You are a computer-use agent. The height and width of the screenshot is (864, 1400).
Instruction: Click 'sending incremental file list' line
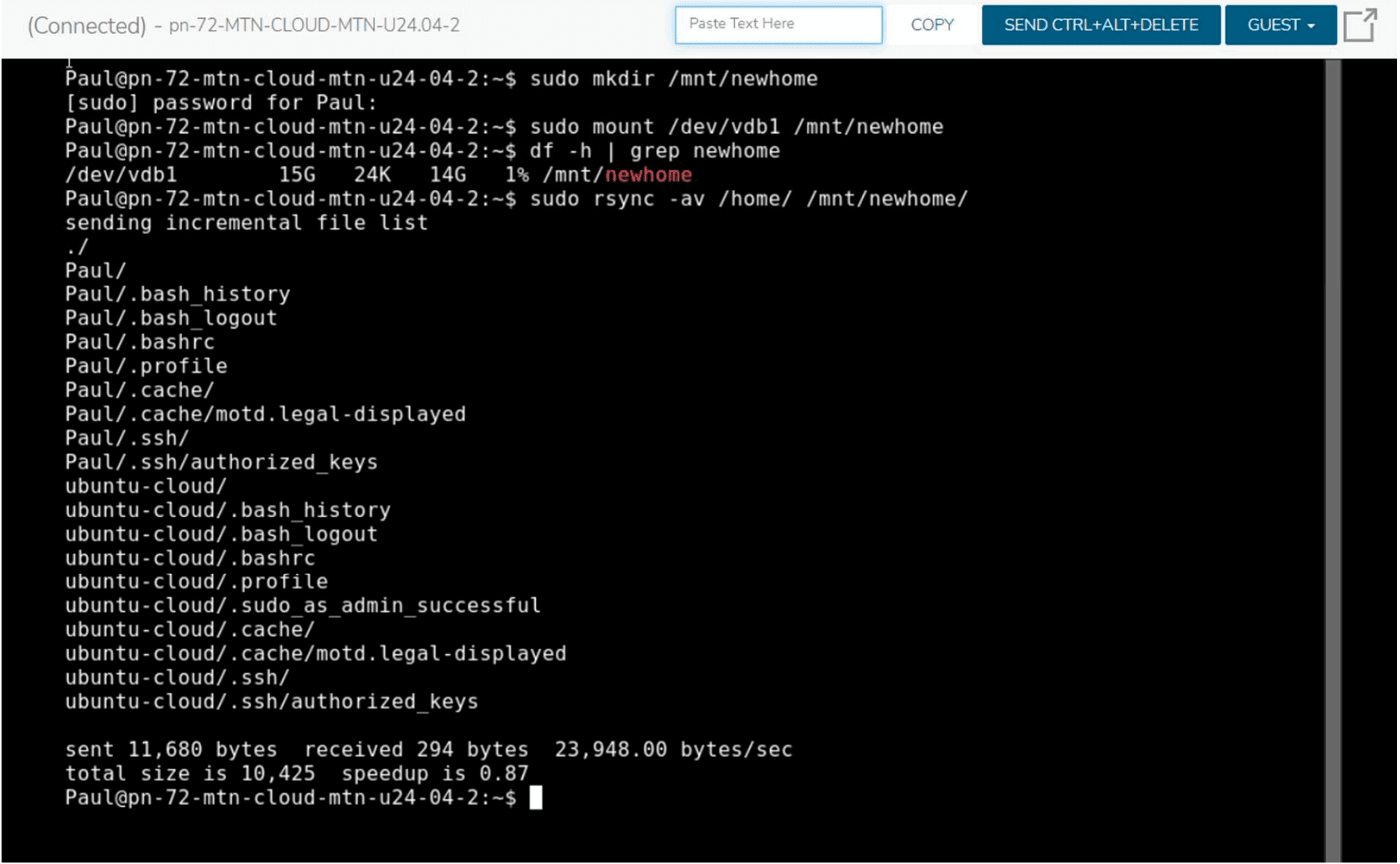[247, 223]
